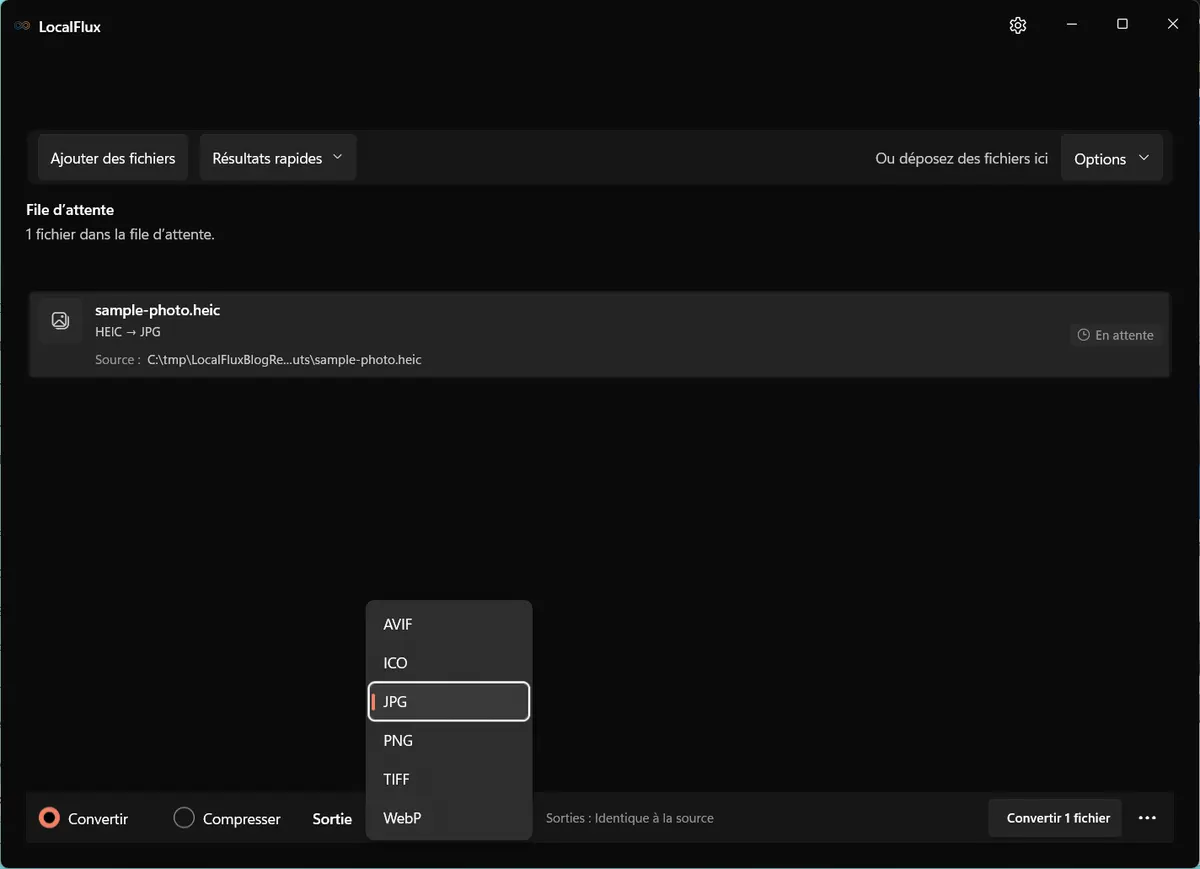Image resolution: width=1200 pixels, height=869 pixels.
Task: Click the 1 fichier dans la file d'attente text
Action: (x=120, y=235)
